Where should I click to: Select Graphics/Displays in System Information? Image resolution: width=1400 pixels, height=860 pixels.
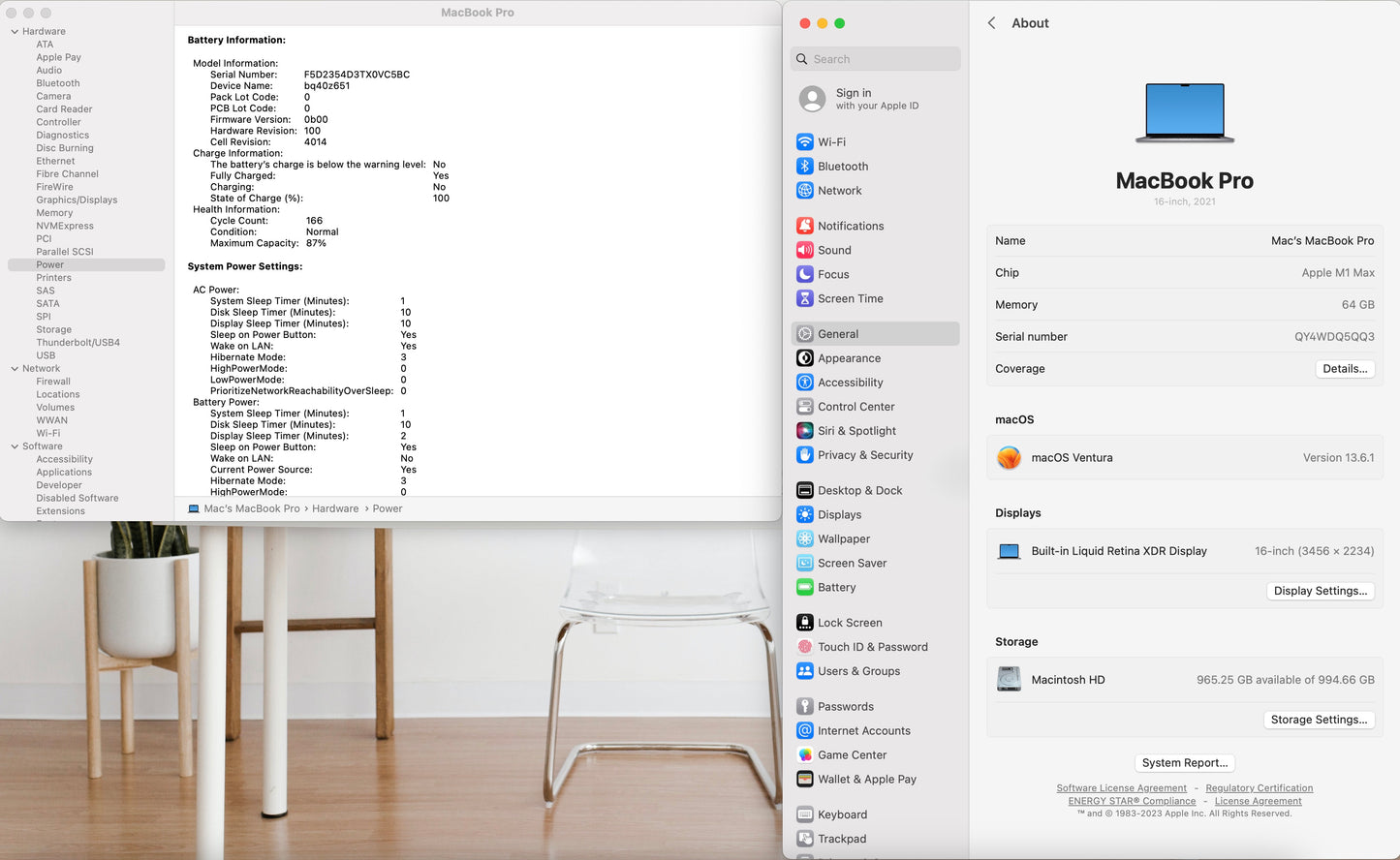point(77,200)
